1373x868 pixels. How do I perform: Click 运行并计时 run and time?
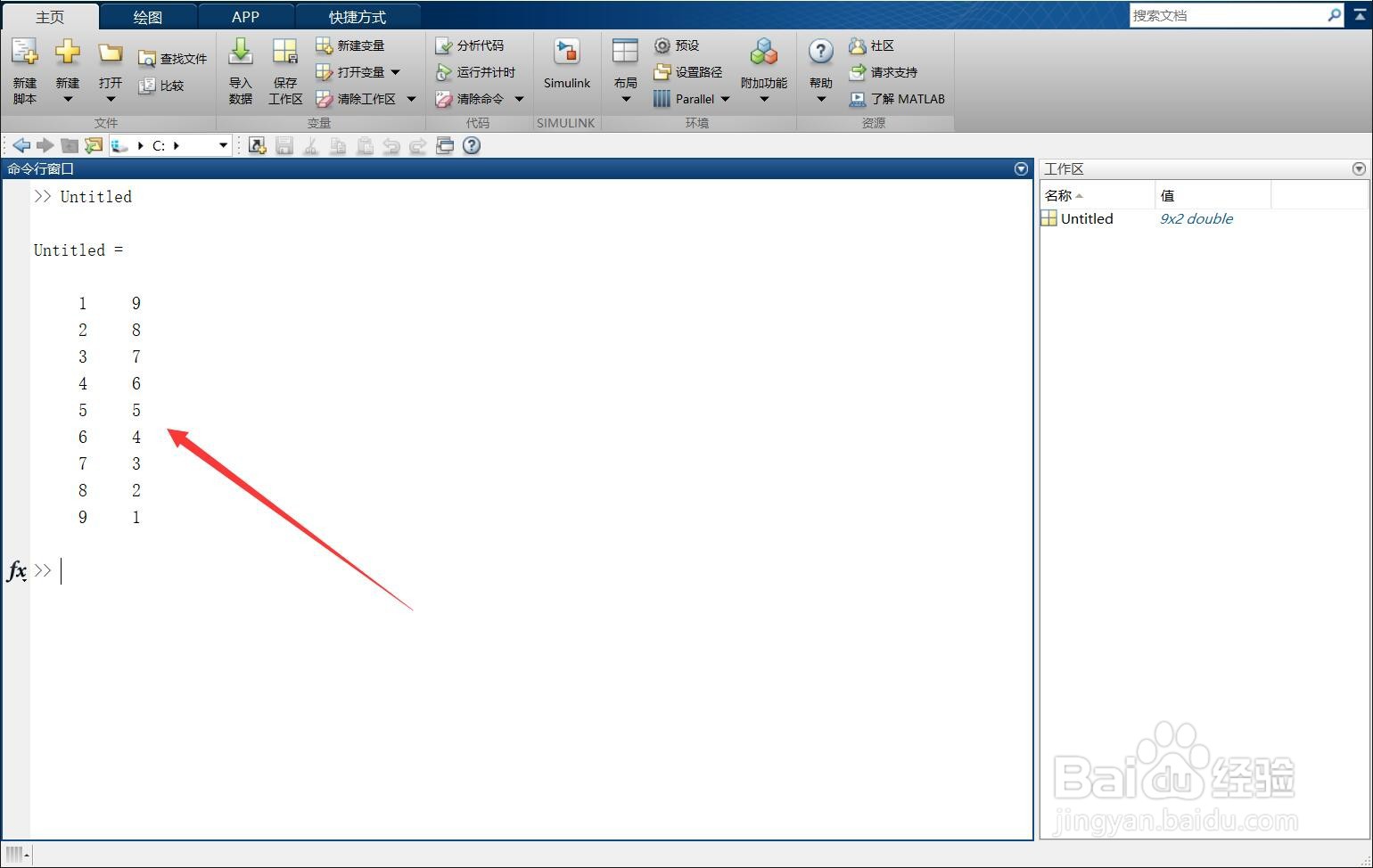pos(475,72)
